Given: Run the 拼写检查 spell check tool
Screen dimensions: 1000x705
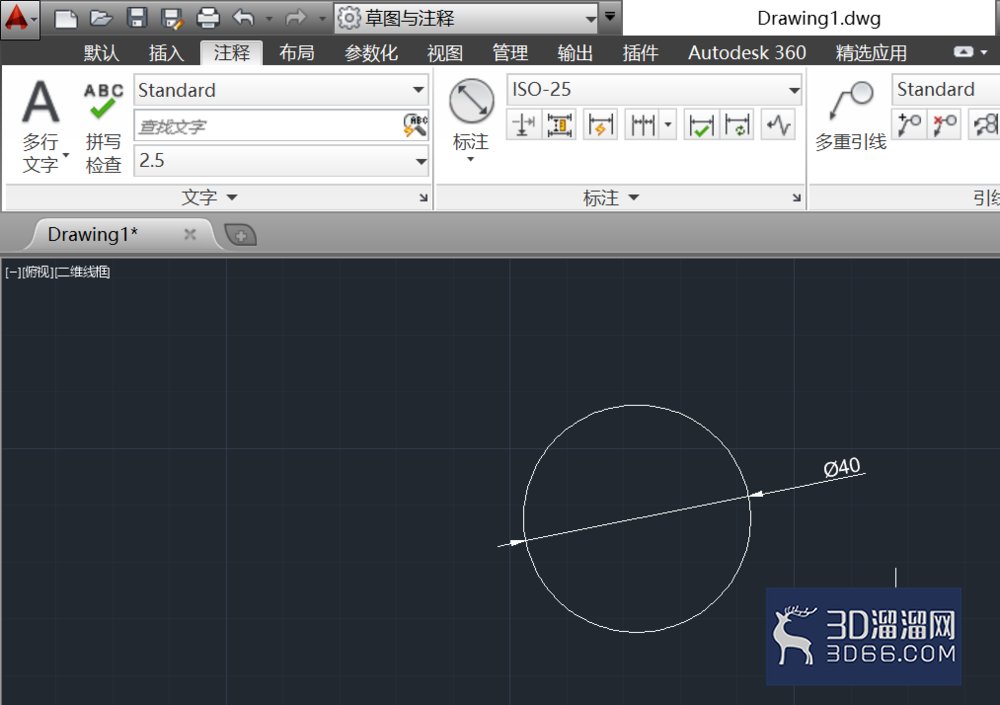Looking at the screenshot, I should 103,127.
